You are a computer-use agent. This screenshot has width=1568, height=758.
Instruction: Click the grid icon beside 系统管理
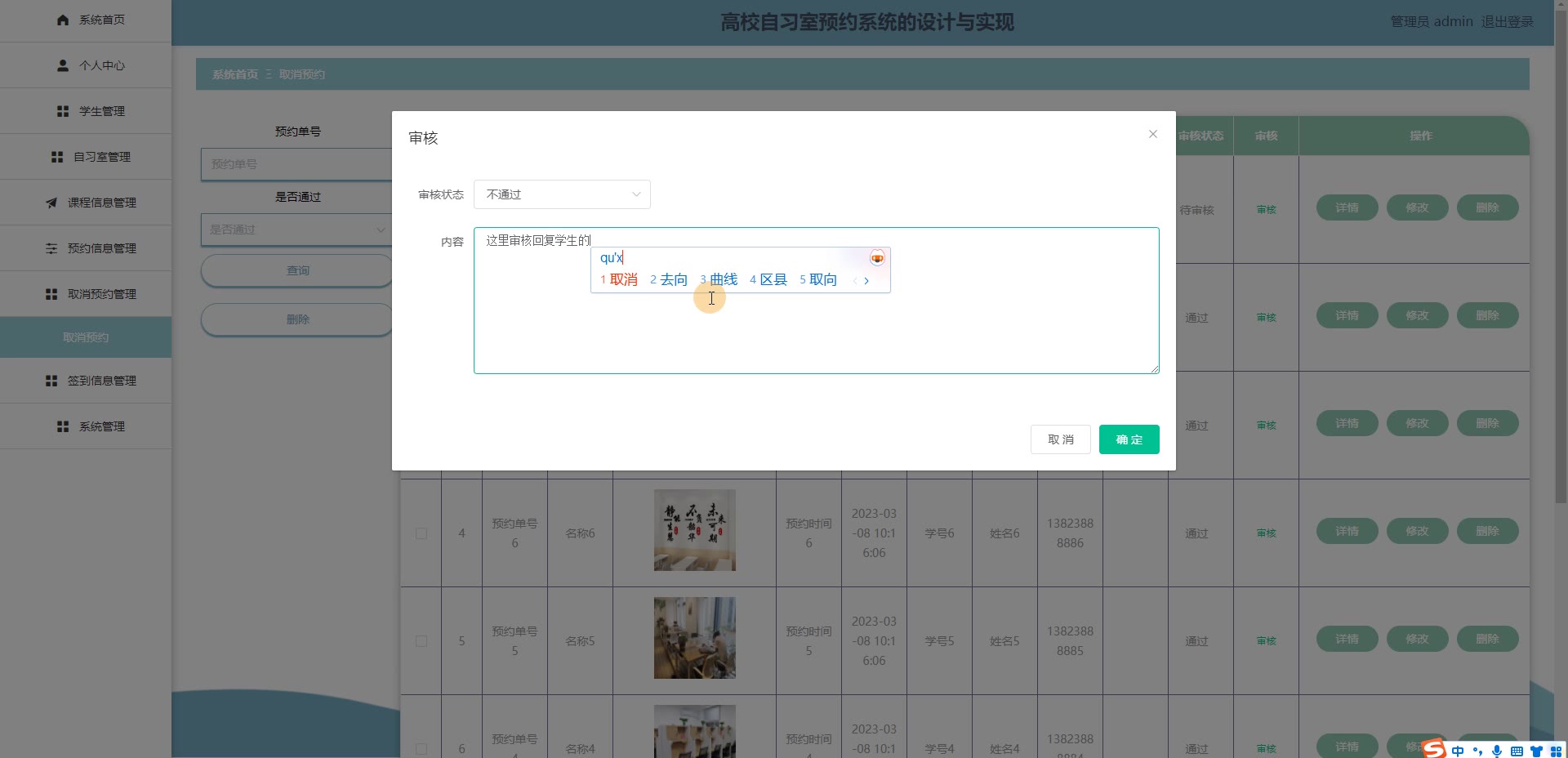click(63, 426)
